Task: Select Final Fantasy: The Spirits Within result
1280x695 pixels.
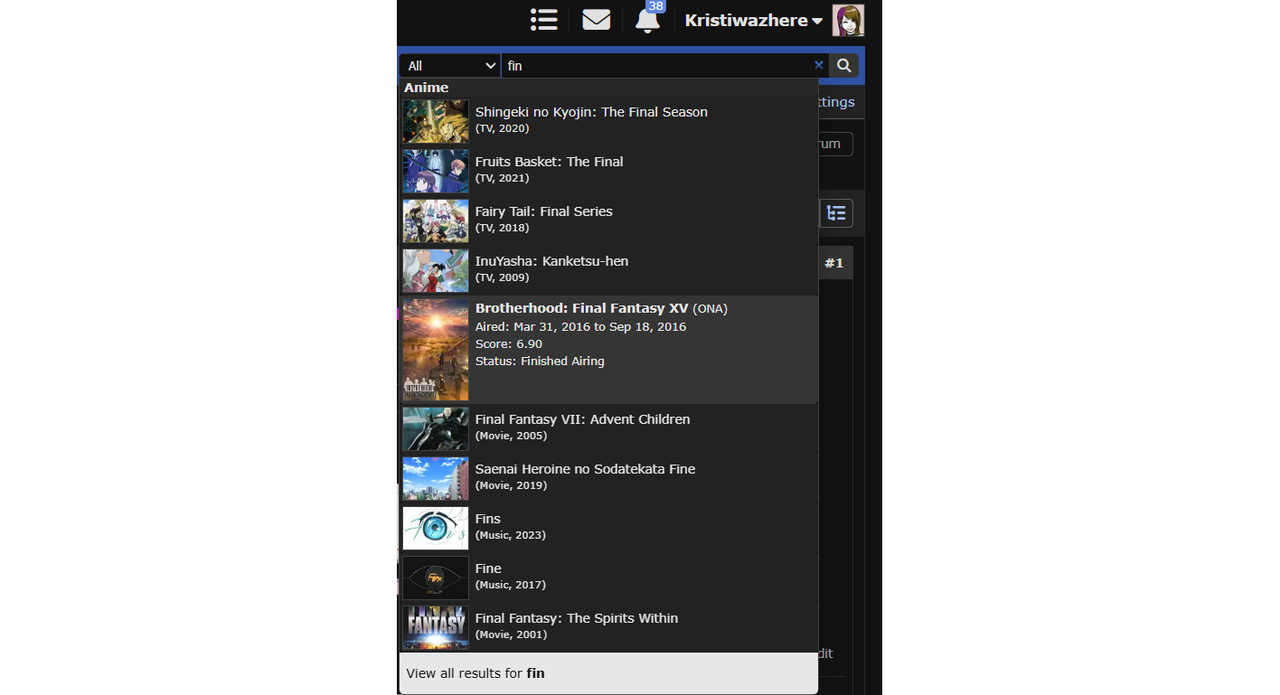Action: (x=609, y=629)
